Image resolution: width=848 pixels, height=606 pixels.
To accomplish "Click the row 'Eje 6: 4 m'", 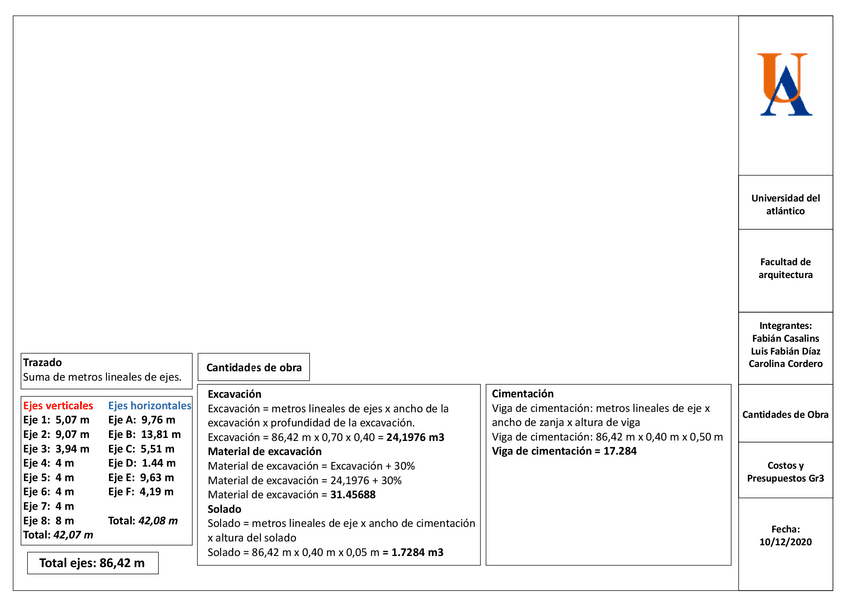I will pos(49,492).
